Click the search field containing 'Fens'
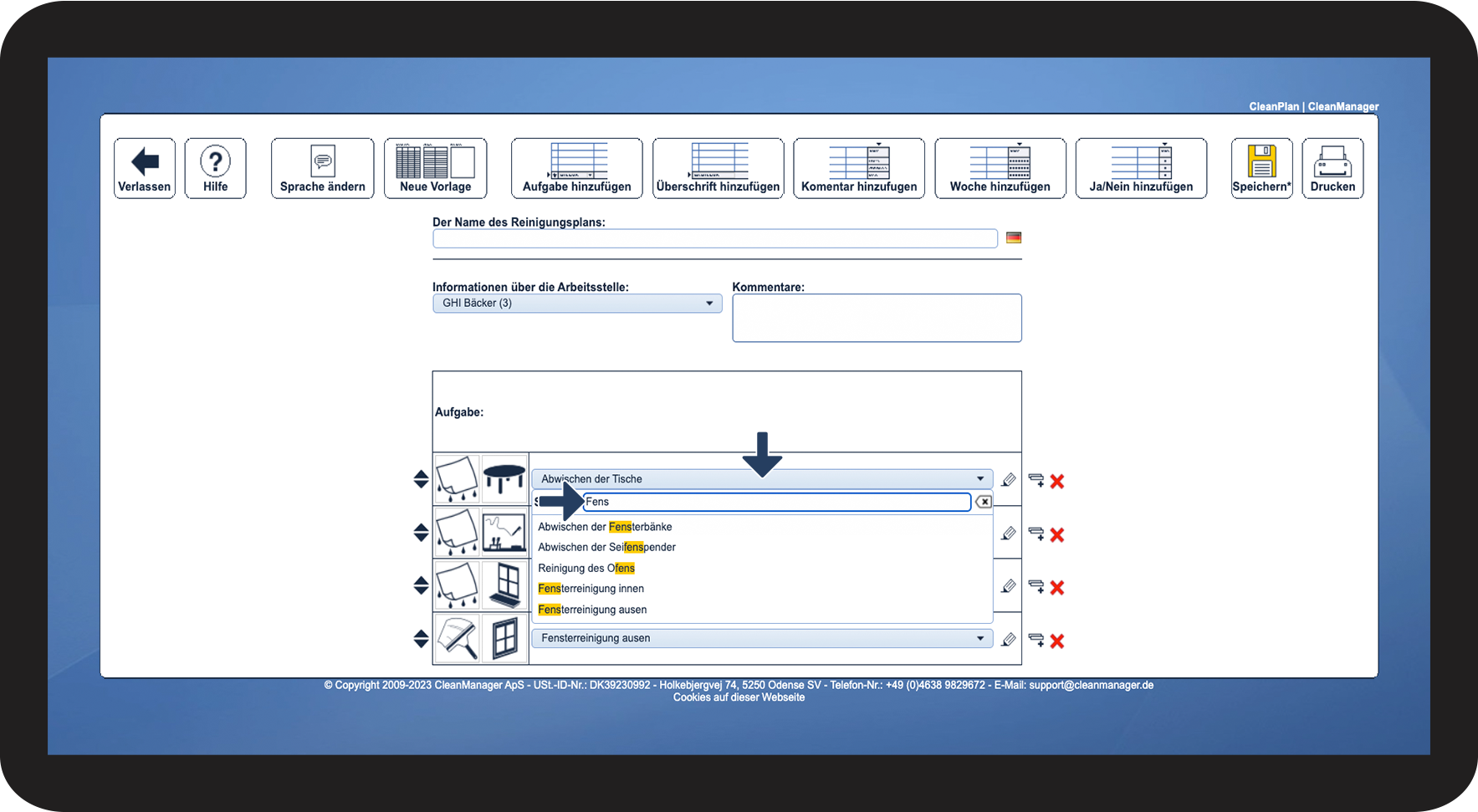 coord(777,502)
